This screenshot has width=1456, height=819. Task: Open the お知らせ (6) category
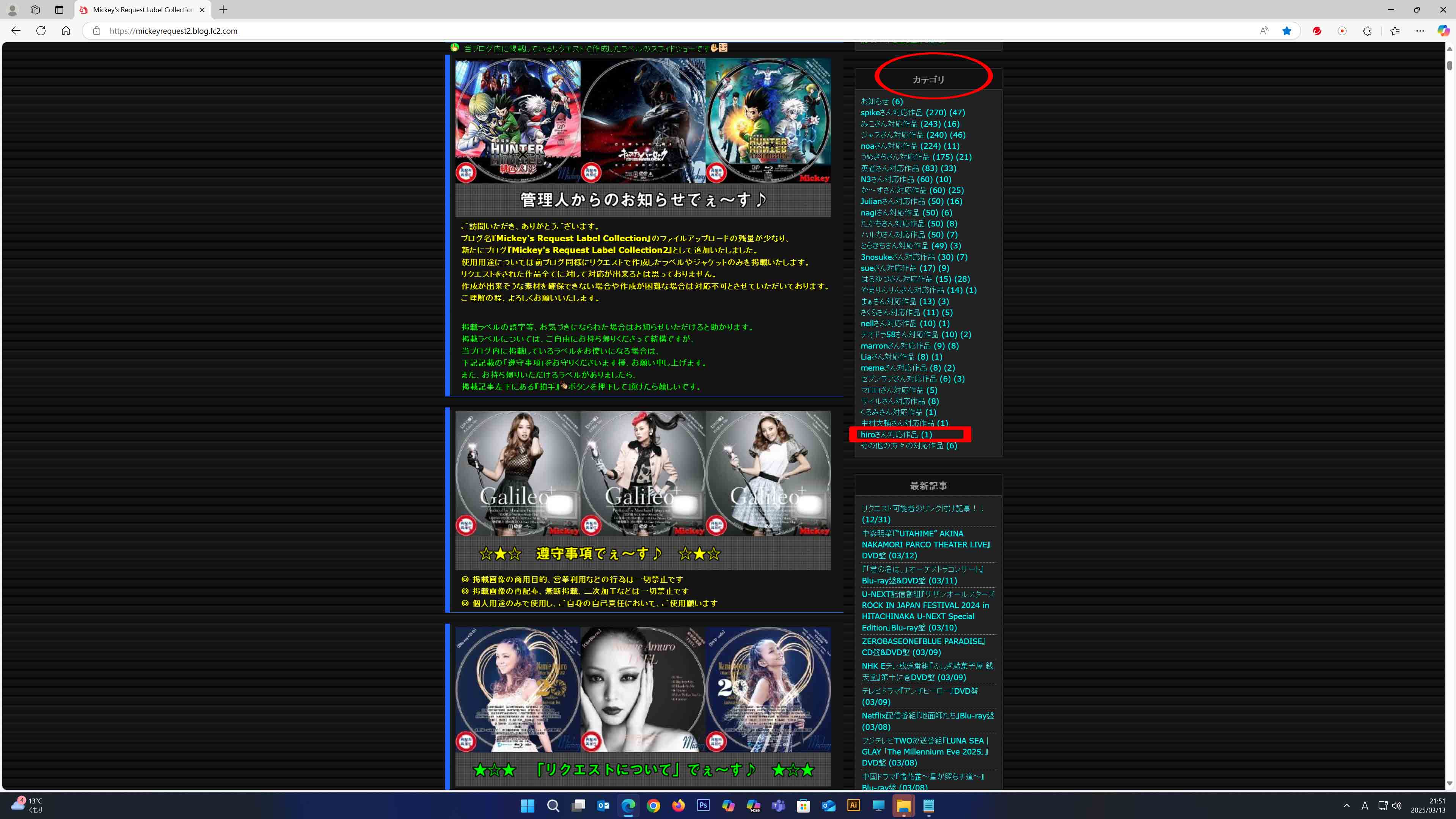click(x=881, y=101)
